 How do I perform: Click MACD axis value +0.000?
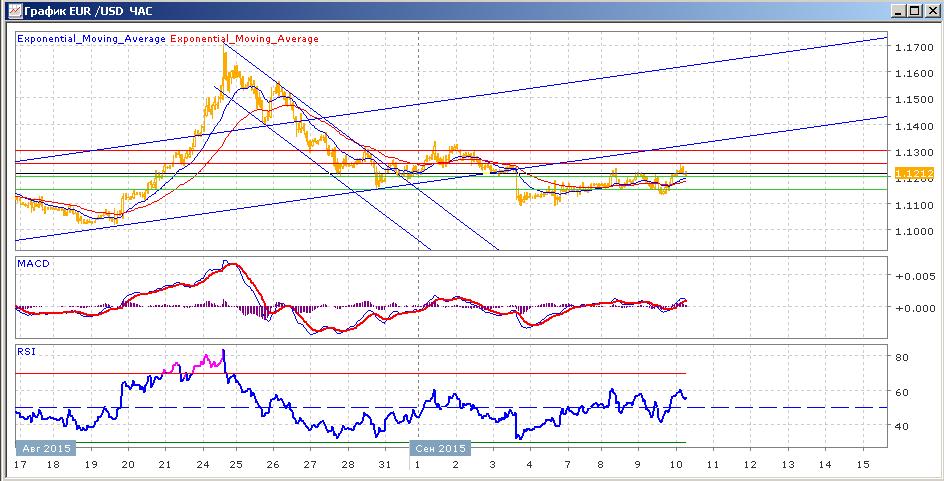coord(914,308)
